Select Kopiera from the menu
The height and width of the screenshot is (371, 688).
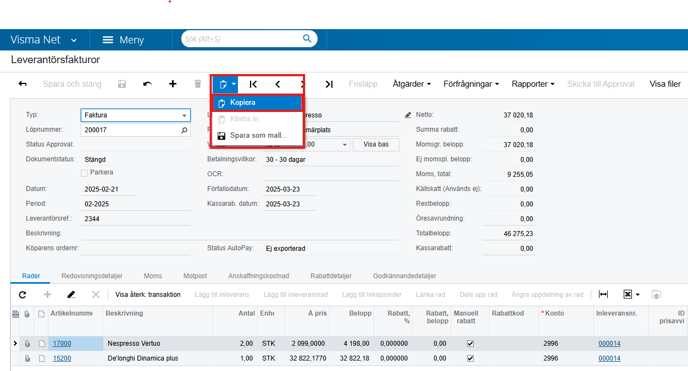(x=258, y=102)
